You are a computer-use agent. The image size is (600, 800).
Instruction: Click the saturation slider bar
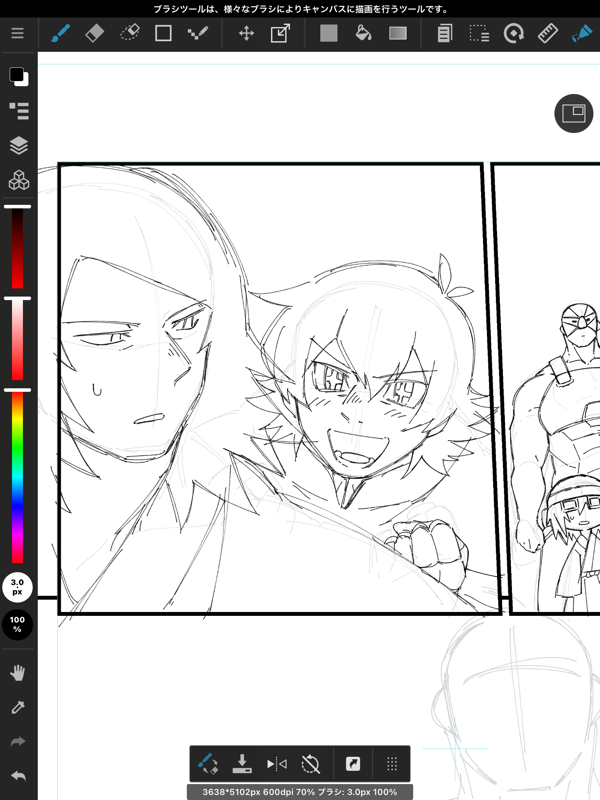pyautogui.click(x=17, y=340)
